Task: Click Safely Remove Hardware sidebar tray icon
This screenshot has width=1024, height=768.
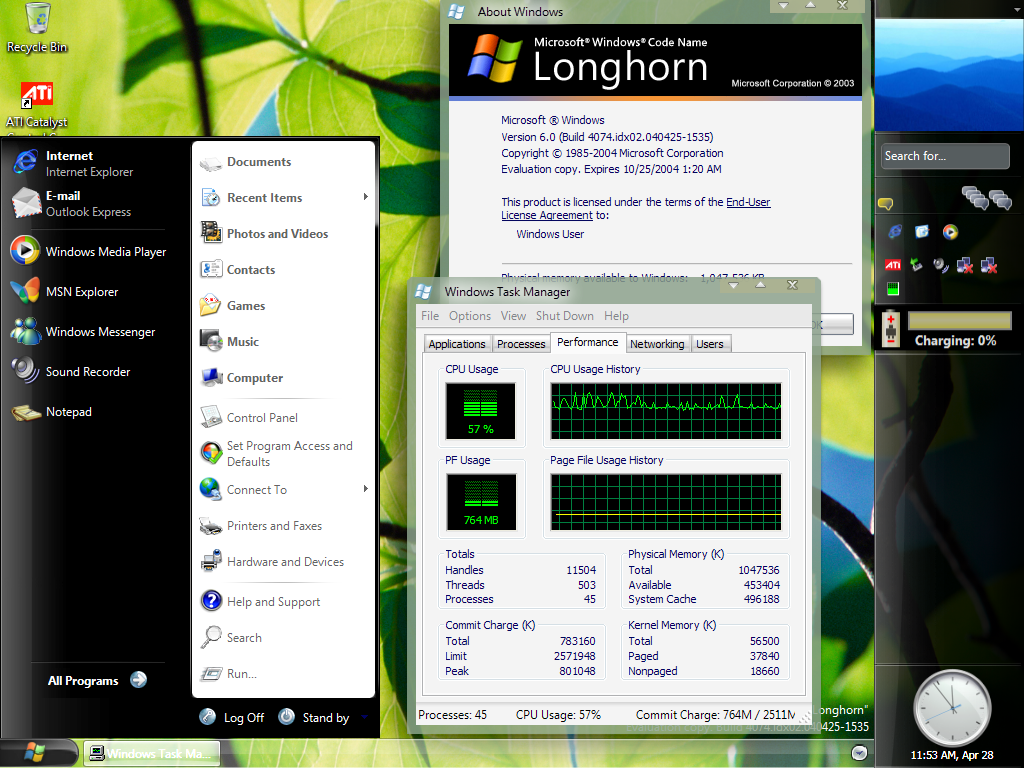Action: point(916,264)
